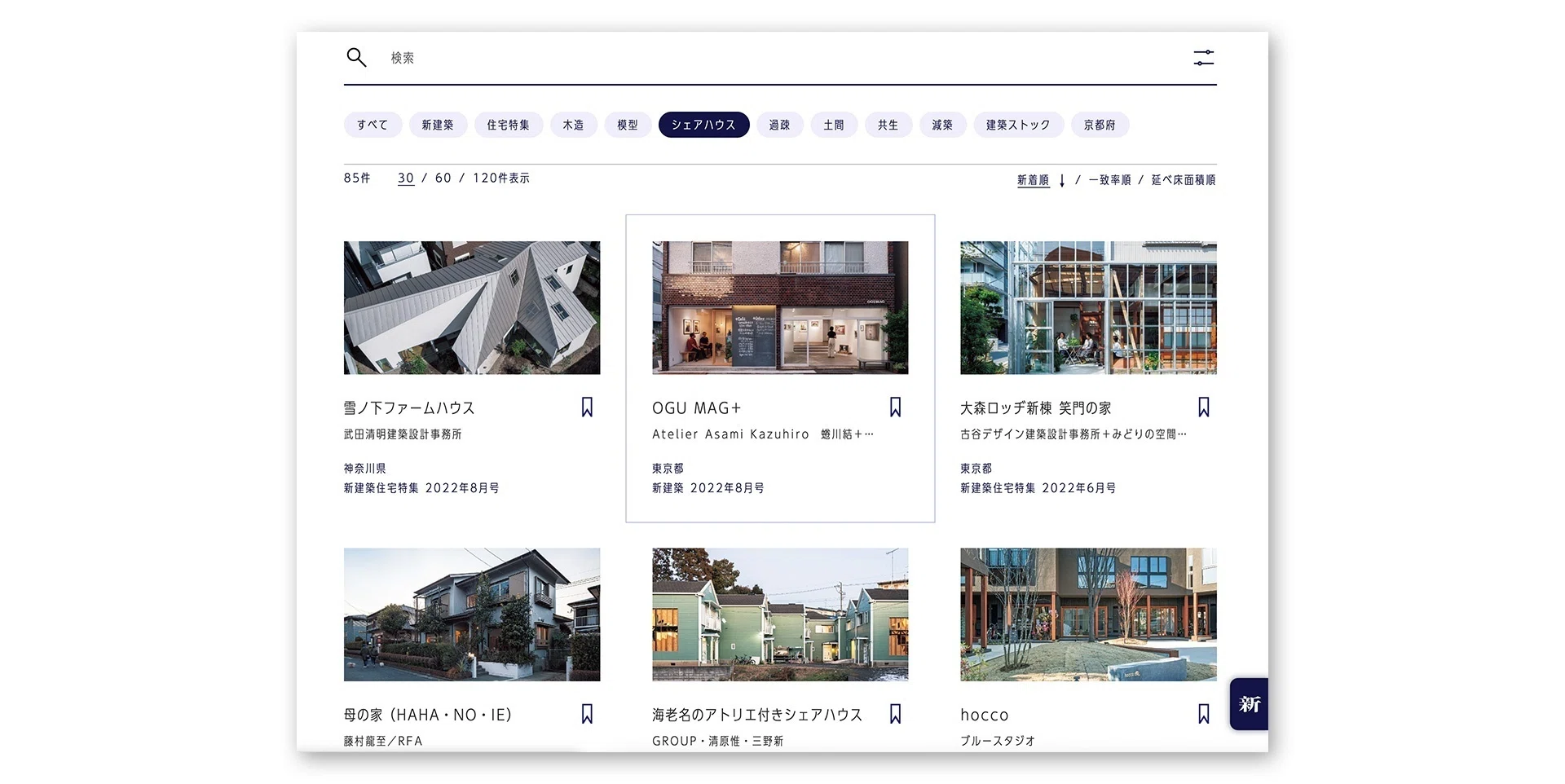Click 神奈川県 location text

click(365, 469)
